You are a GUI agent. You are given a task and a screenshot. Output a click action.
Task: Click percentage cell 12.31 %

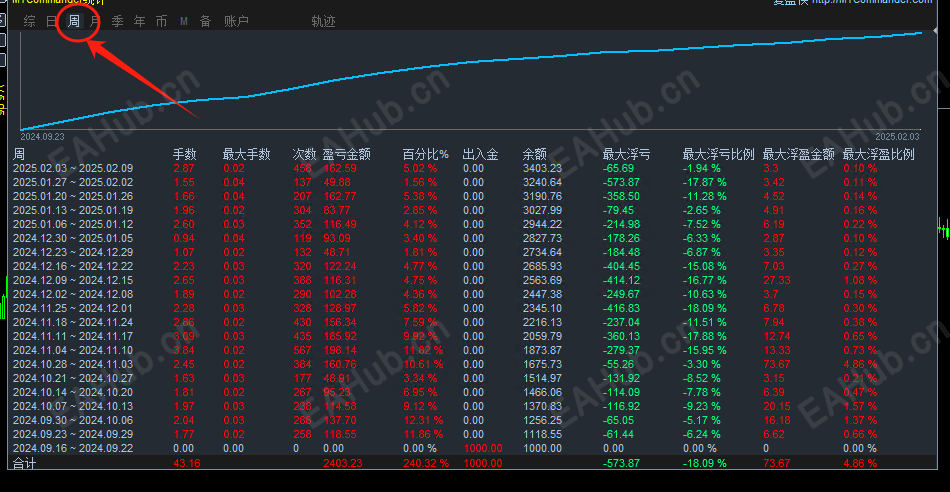[x=424, y=420]
